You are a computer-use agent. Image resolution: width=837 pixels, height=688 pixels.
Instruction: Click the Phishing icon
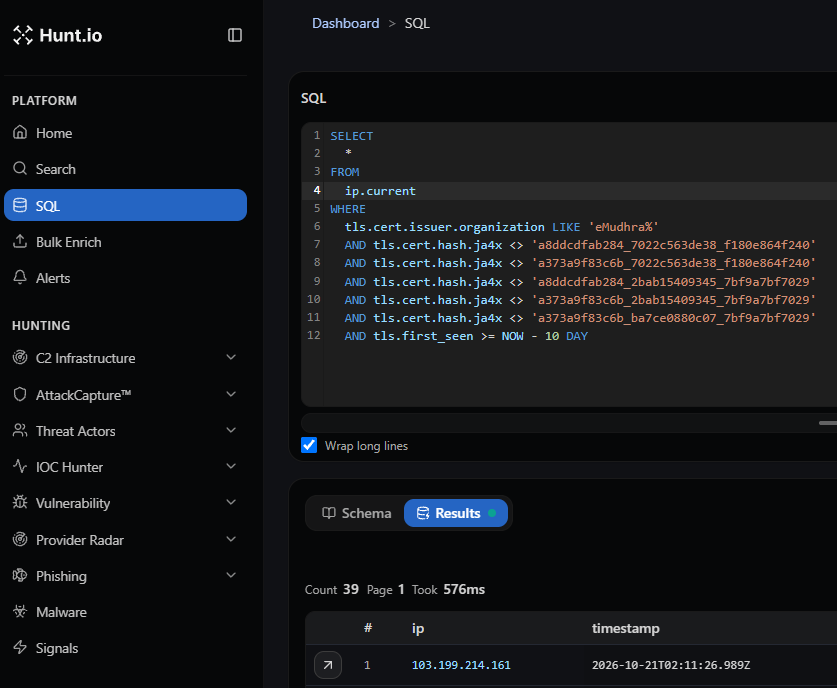[x=20, y=575]
